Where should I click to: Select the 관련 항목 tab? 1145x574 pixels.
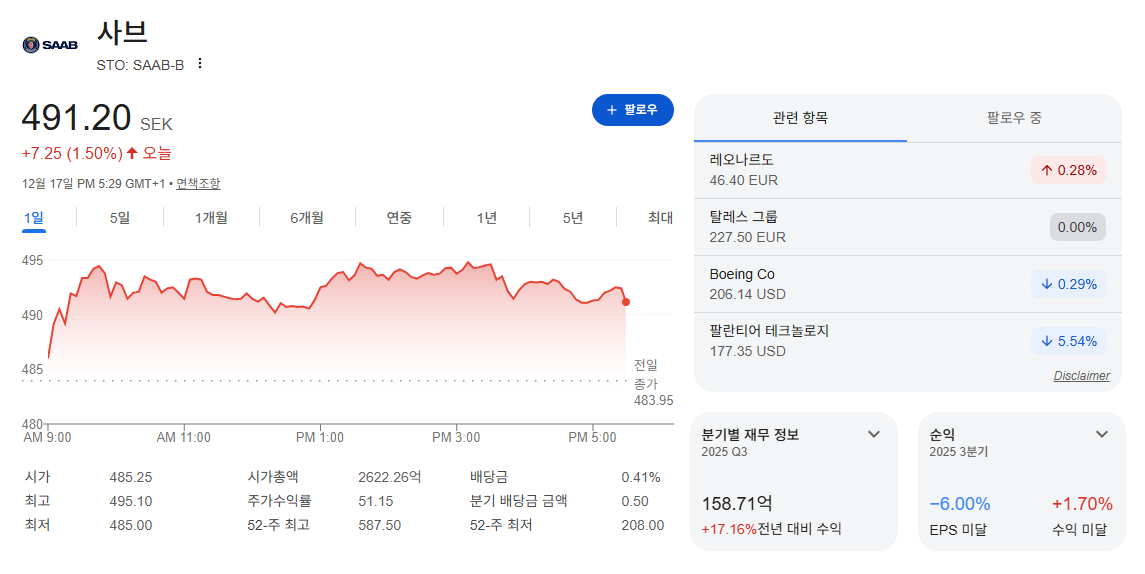[x=800, y=118]
